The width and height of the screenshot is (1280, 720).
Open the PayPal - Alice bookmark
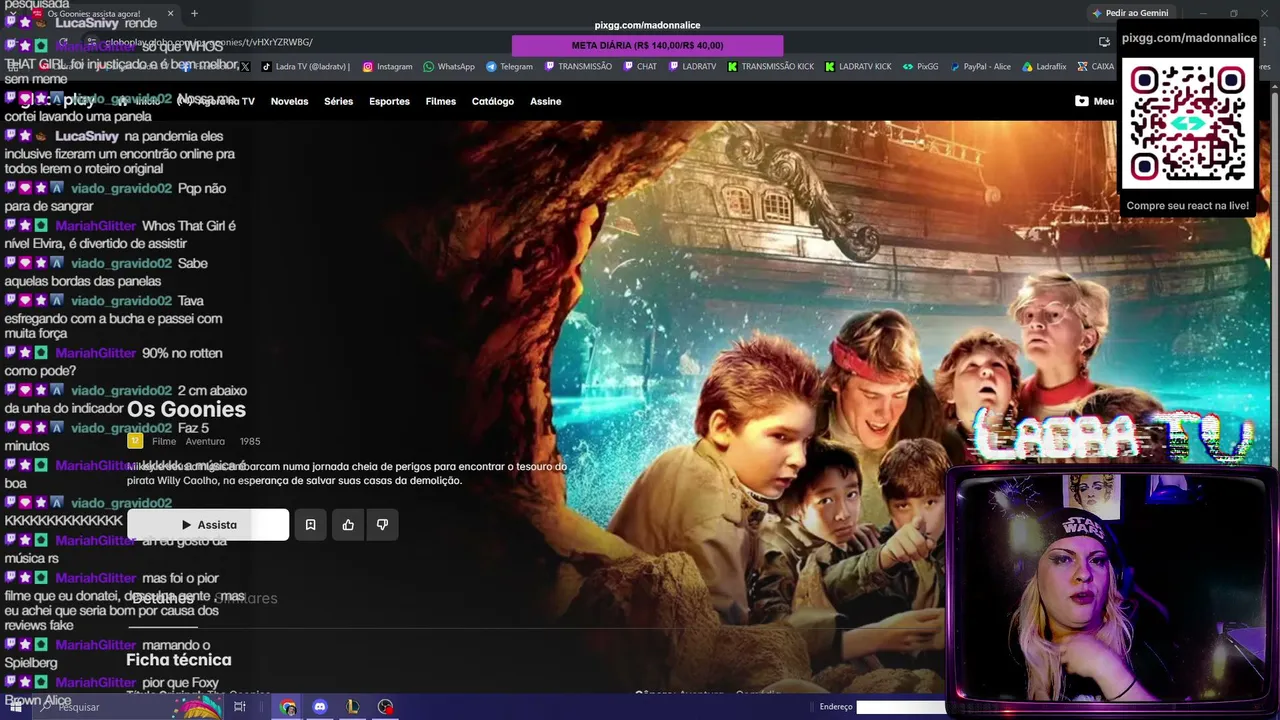coord(980,67)
